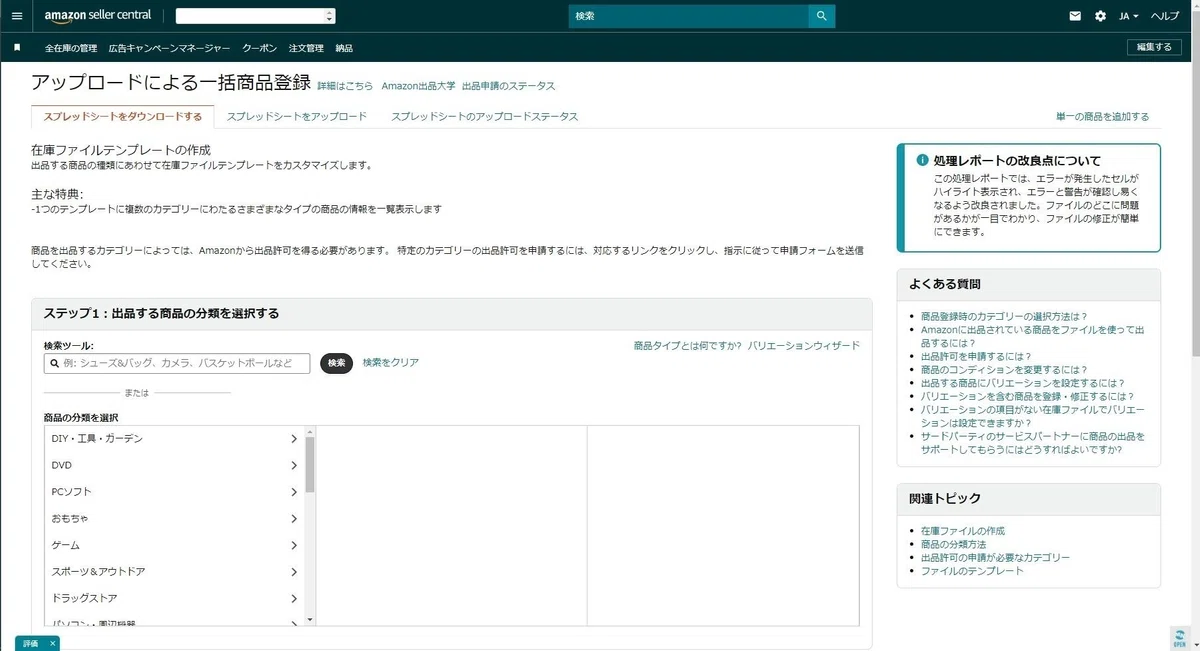This screenshot has height=651, width=1200.
Task: Click the category list scrollbar thumb
Action: (x=310, y=464)
